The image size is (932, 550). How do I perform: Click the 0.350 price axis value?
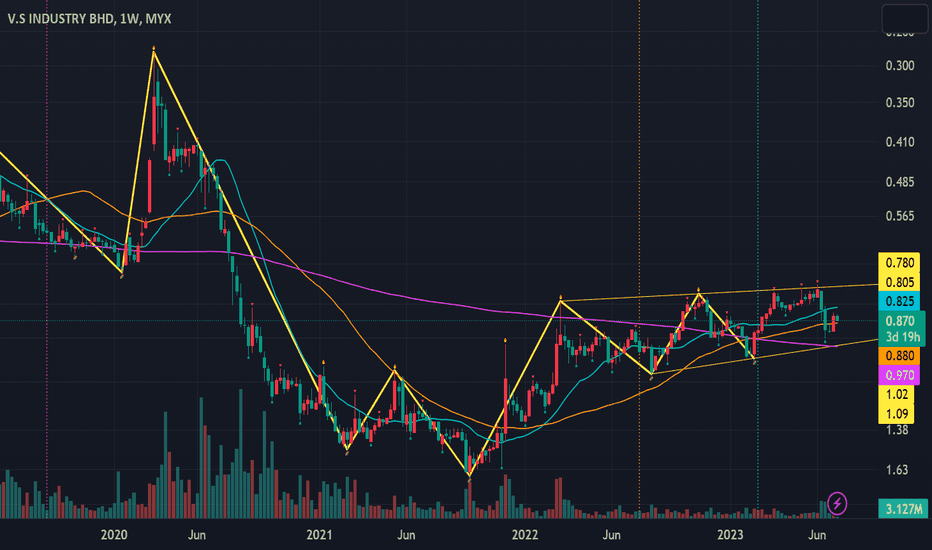tap(900, 103)
